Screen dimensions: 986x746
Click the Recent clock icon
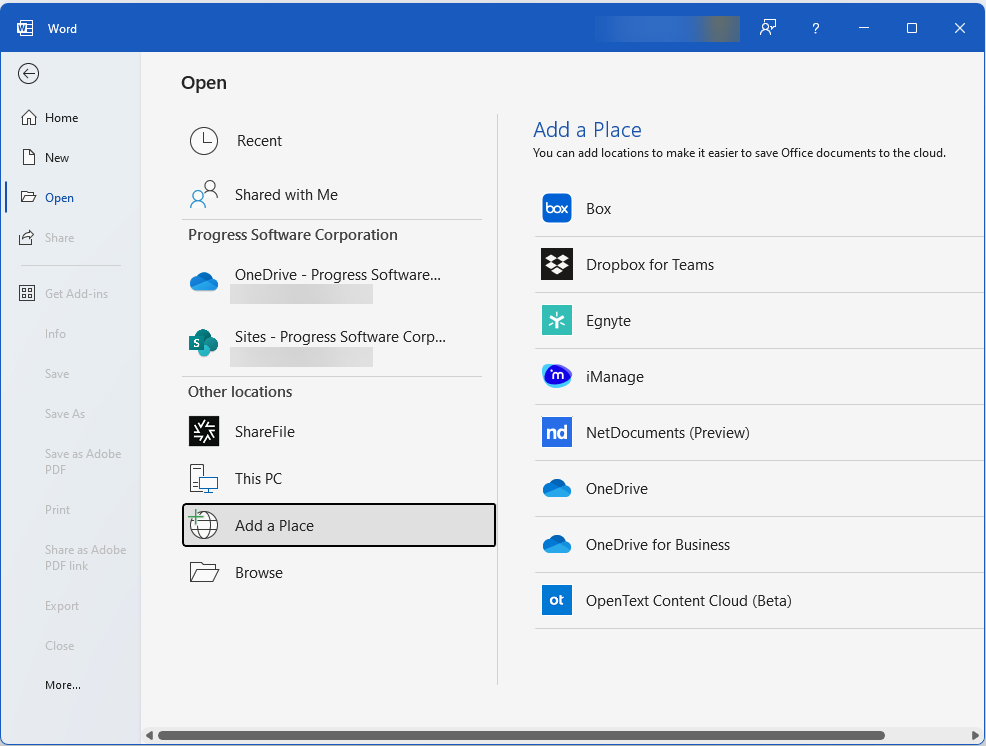point(204,141)
